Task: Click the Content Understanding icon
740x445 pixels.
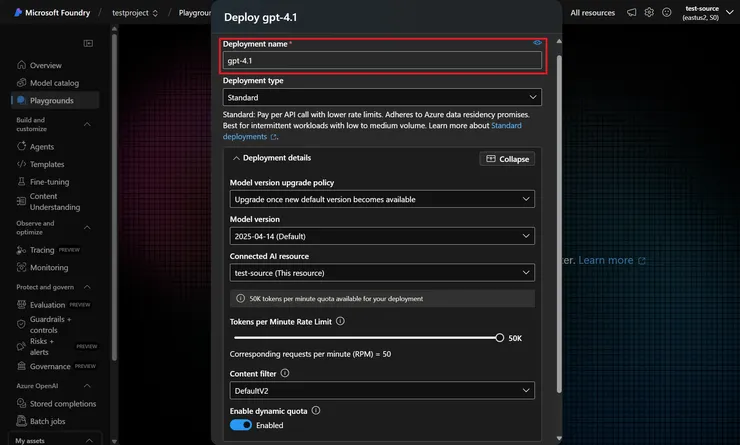Action: pos(21,202)
